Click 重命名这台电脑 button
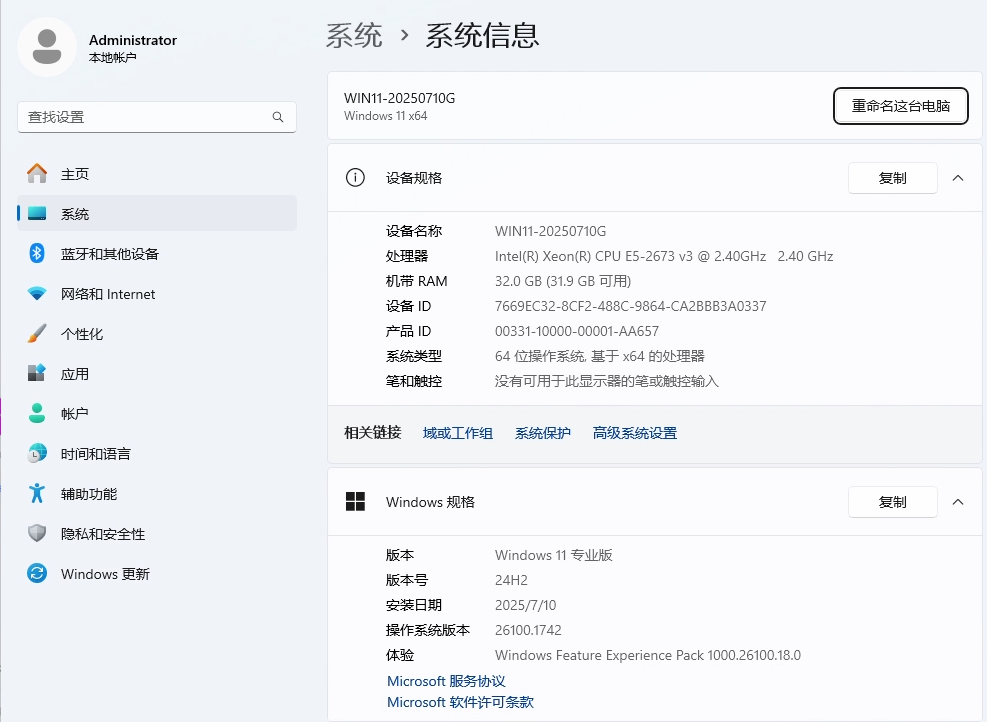The image size is (987, 722). pos(901,106)
